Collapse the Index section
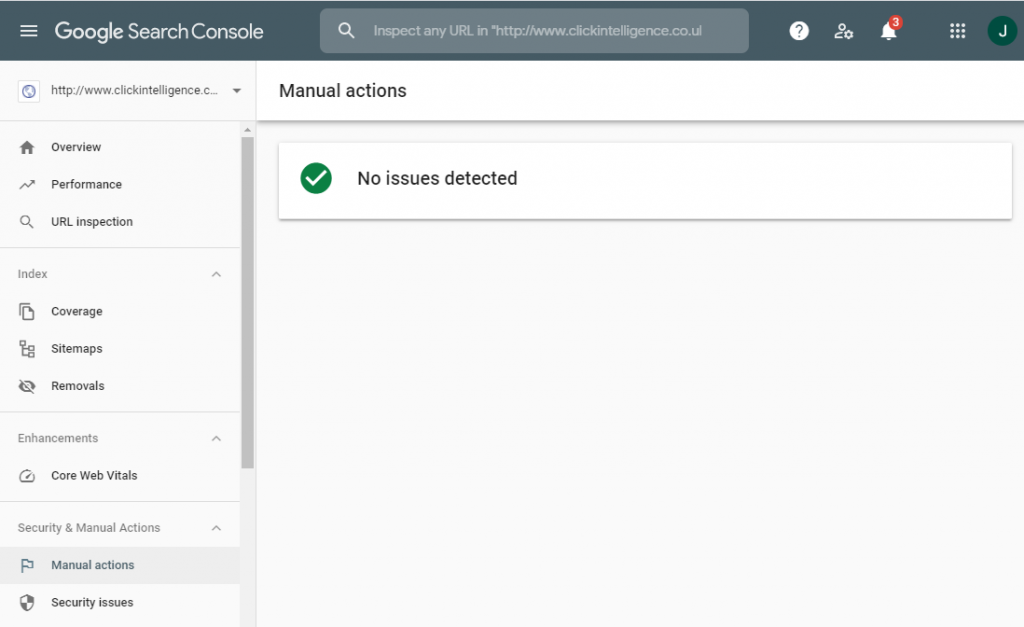The width and height of the screenshot is (1024, 627). point(216,274)
